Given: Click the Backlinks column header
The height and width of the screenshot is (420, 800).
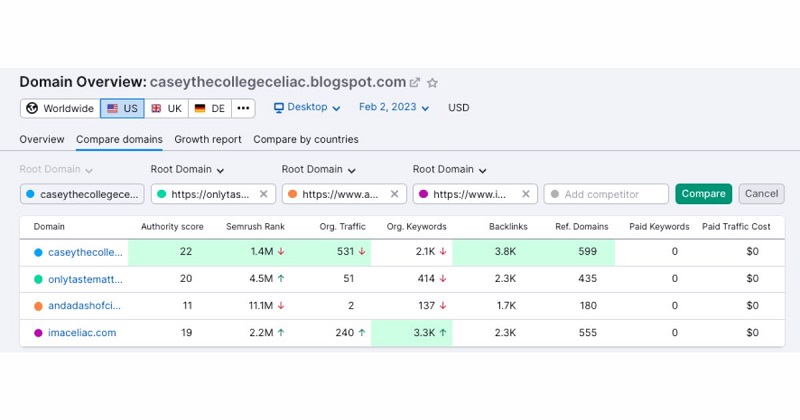Looking at the screenshot, I should pyautogui.click(x=508, y=227).
